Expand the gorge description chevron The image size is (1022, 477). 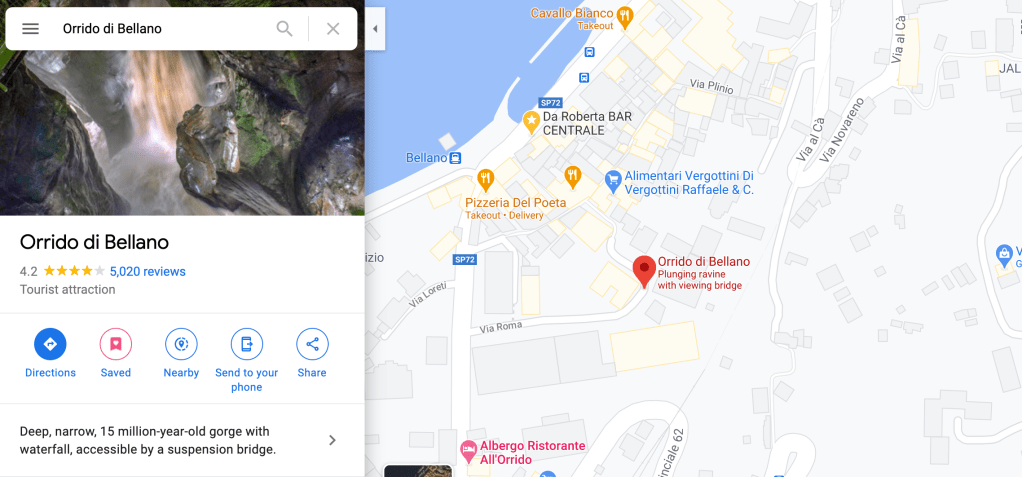pos(332,441)
